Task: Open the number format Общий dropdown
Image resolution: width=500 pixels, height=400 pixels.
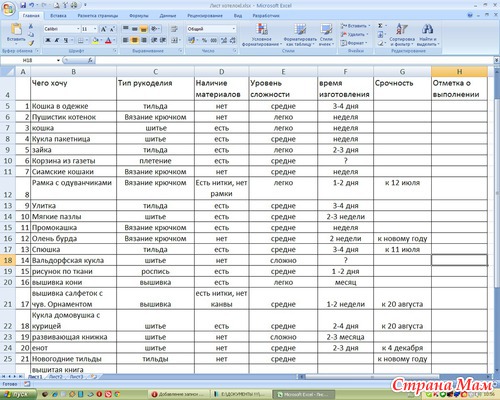Action: click(x=234, y=29)
